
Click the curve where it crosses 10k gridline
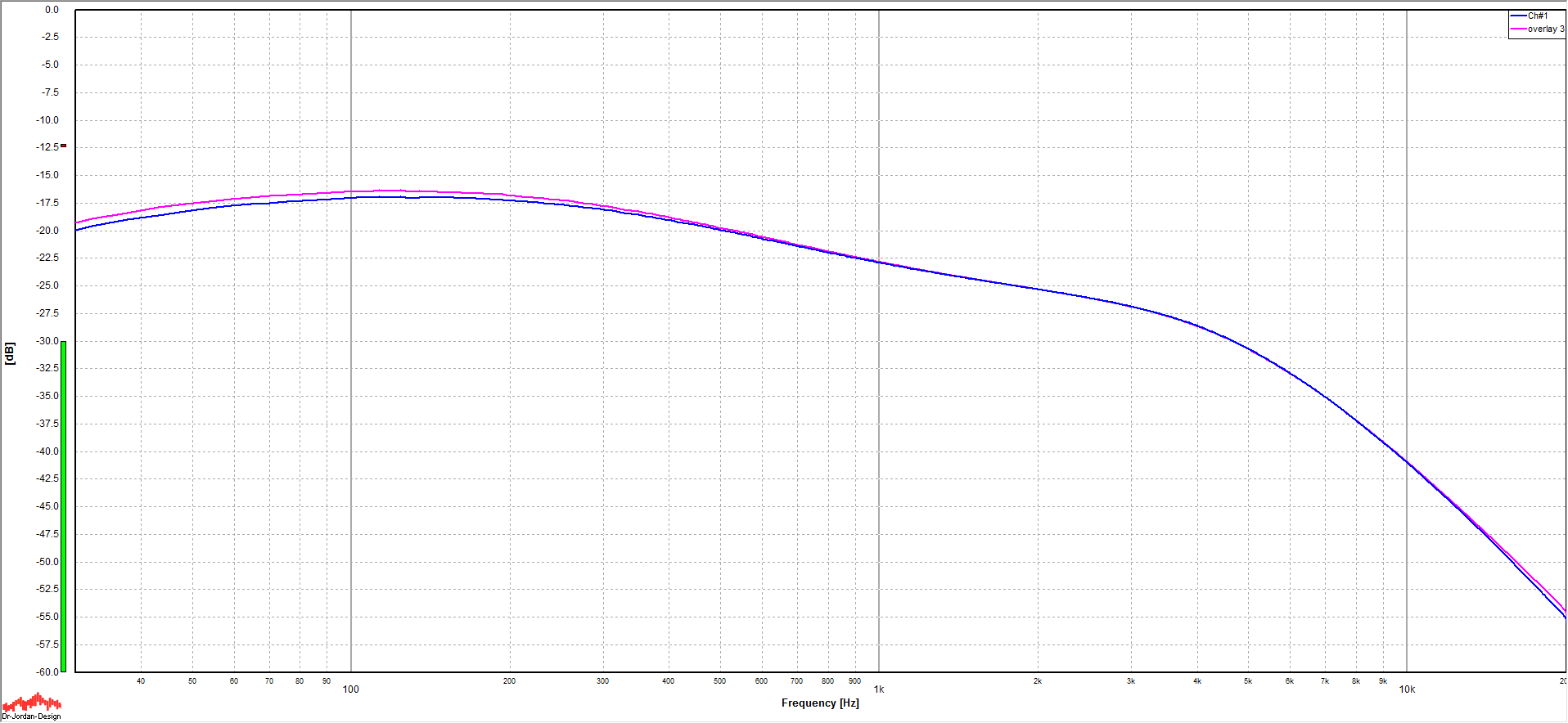pos(1407,461)
